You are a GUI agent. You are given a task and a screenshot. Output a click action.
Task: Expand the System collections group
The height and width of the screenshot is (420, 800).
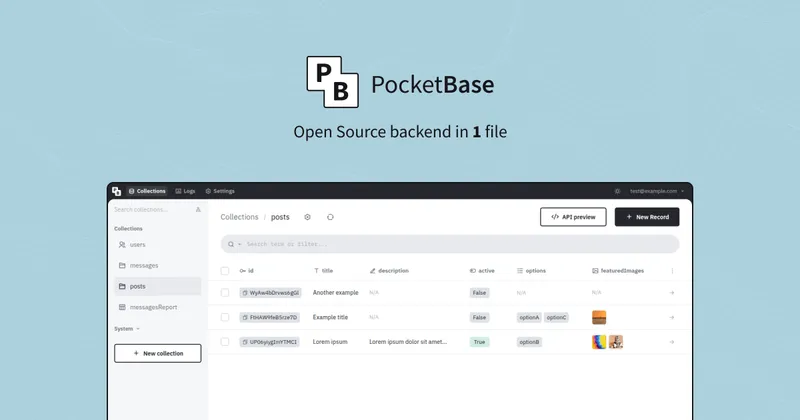[127, 329]
